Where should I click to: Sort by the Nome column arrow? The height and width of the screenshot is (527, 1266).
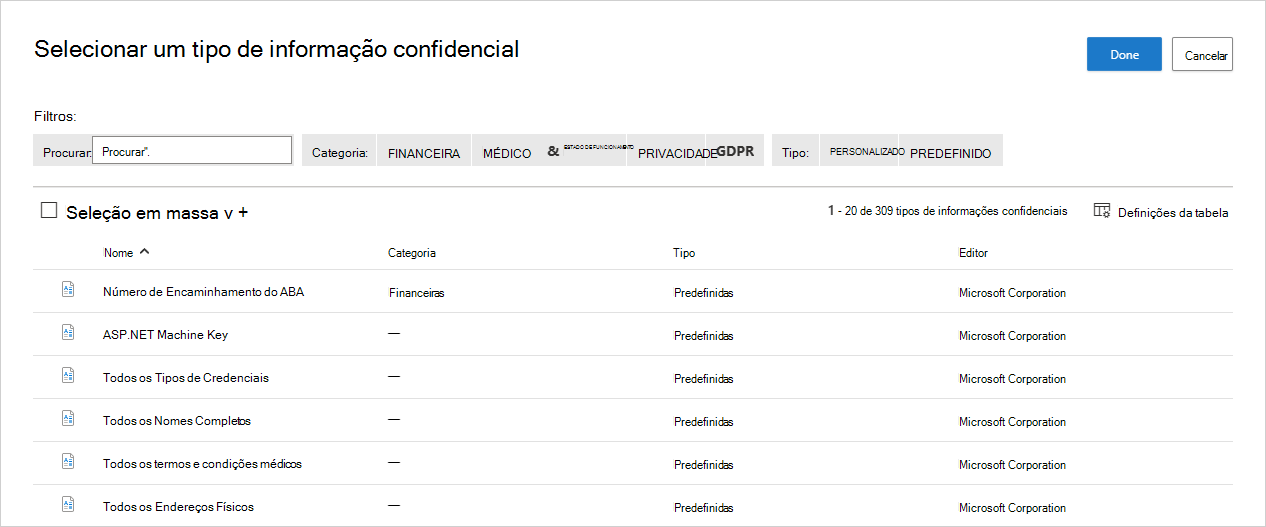(x=145, y=252)
